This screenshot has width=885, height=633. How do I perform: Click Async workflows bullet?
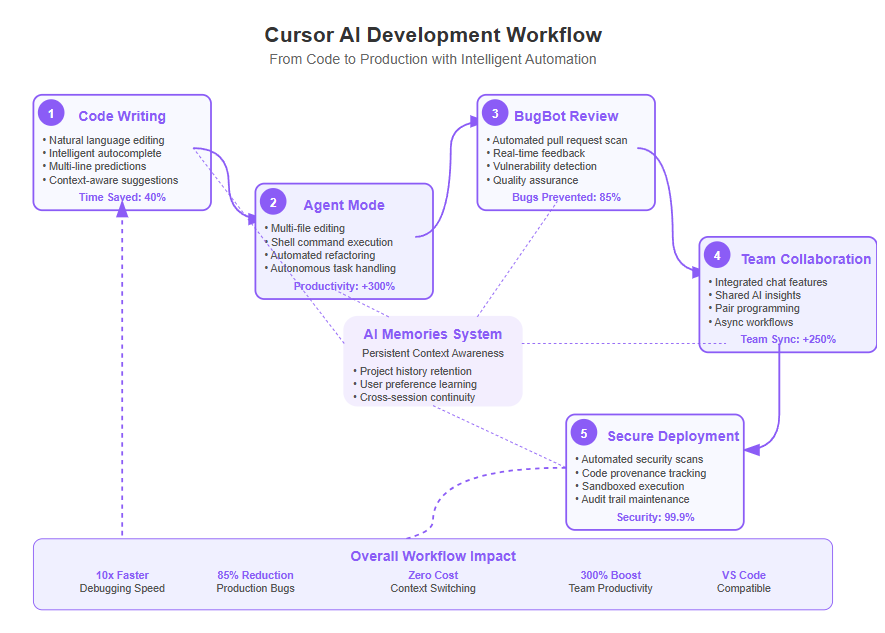751,322
